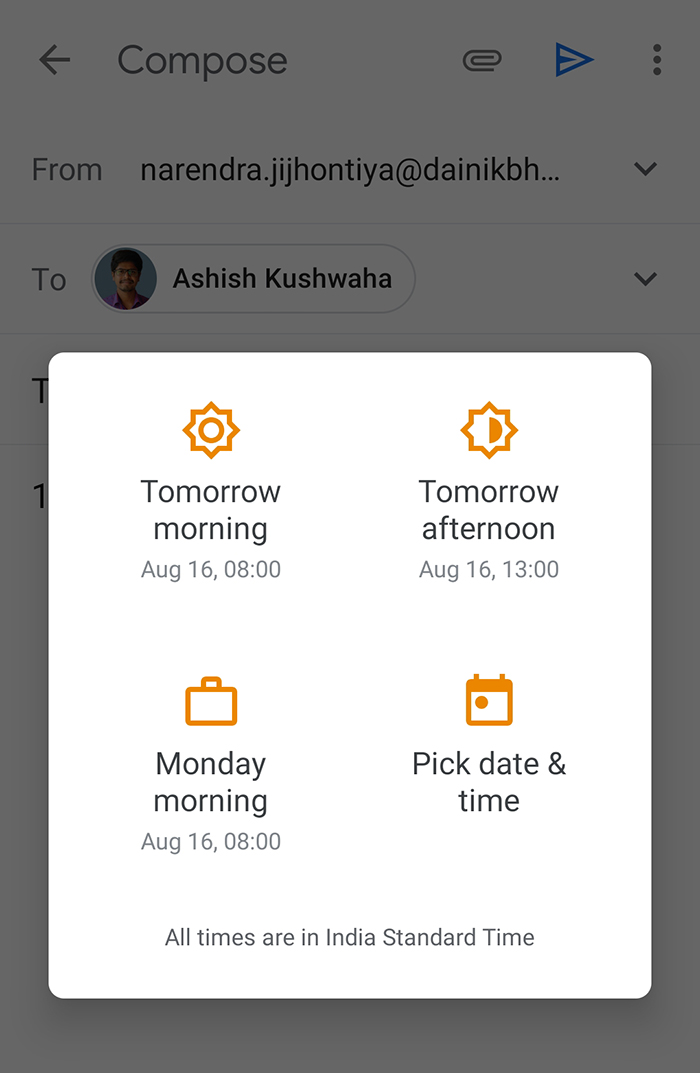
Task: Click the half-sun Tomorrow afternoon icon
Action: (488, 430)
